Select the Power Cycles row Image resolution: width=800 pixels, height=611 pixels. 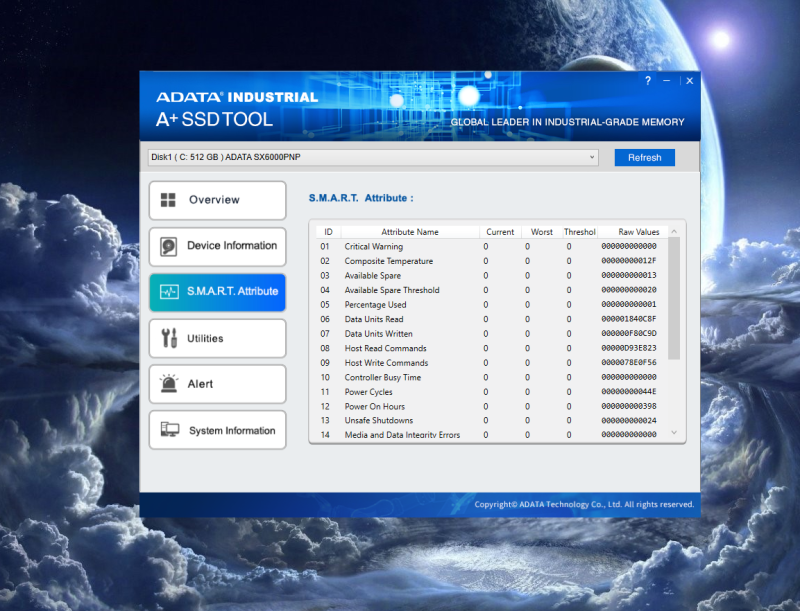click(491, 392)
